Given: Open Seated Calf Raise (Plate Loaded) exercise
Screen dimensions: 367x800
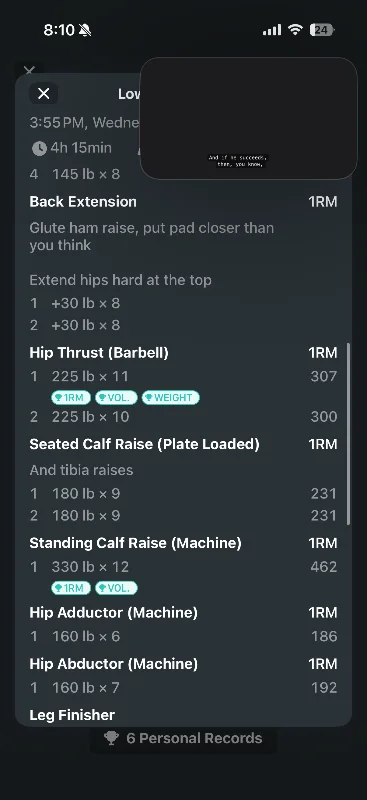Looking at the screenshot, I should [x=144, y=444].
